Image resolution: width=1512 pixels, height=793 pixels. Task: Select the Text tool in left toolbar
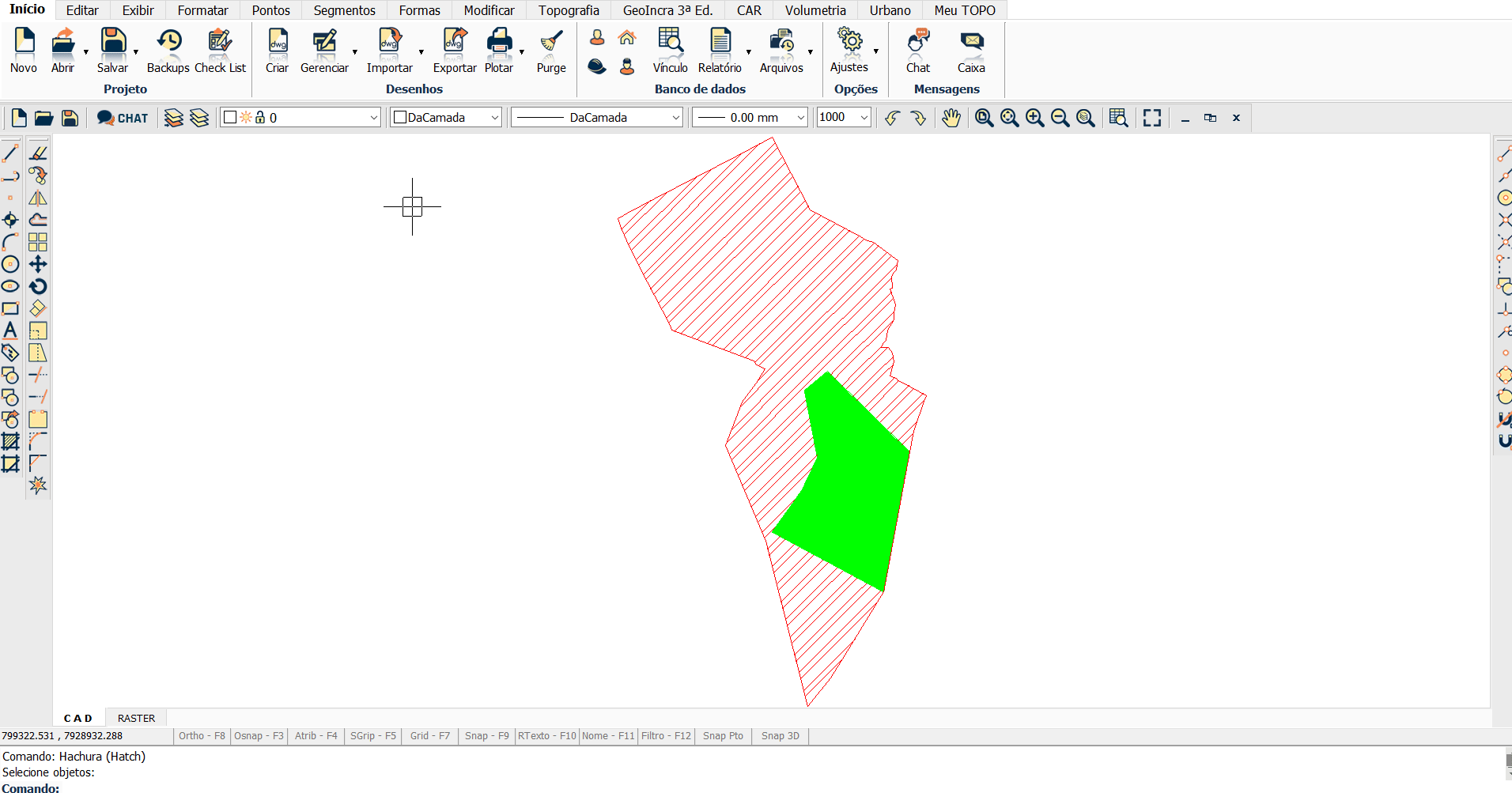[10, 330]
